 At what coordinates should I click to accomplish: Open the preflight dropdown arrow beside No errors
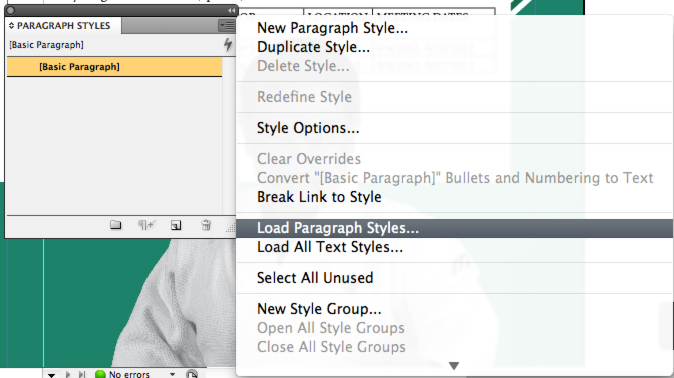click(172, 374)
